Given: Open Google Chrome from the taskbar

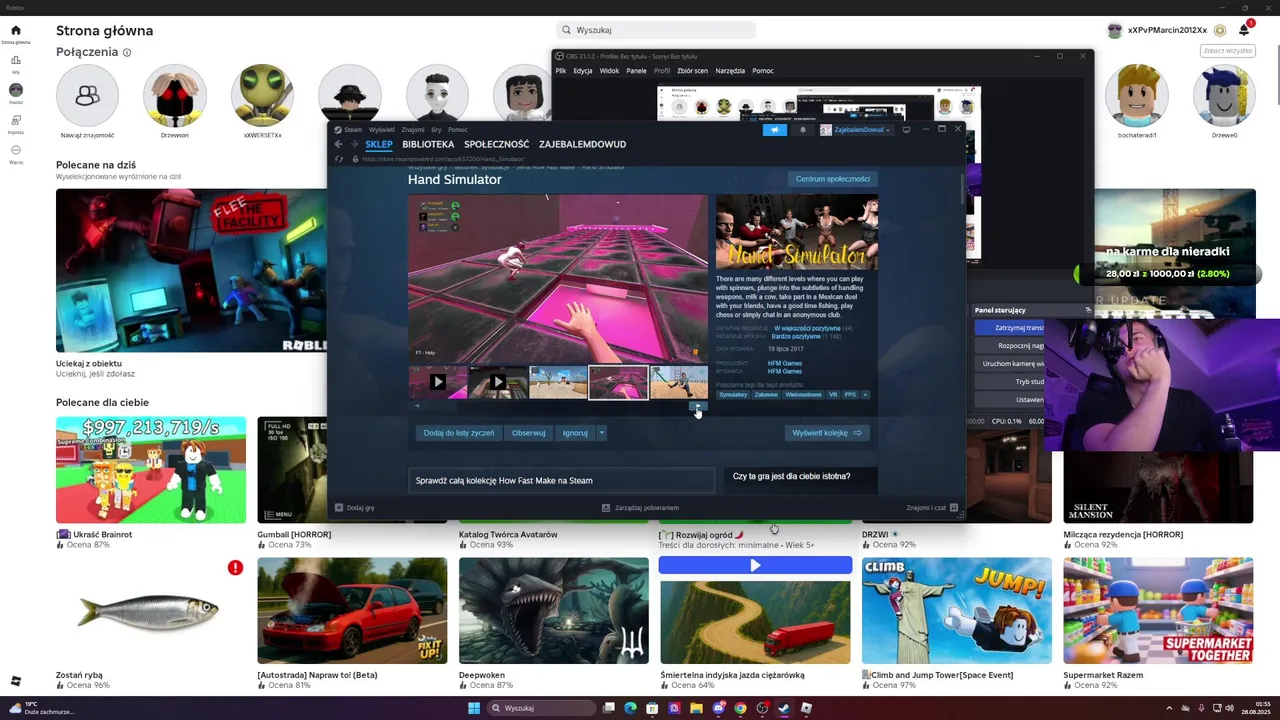Looking at the screenshot, I should [x=740, y=708].
